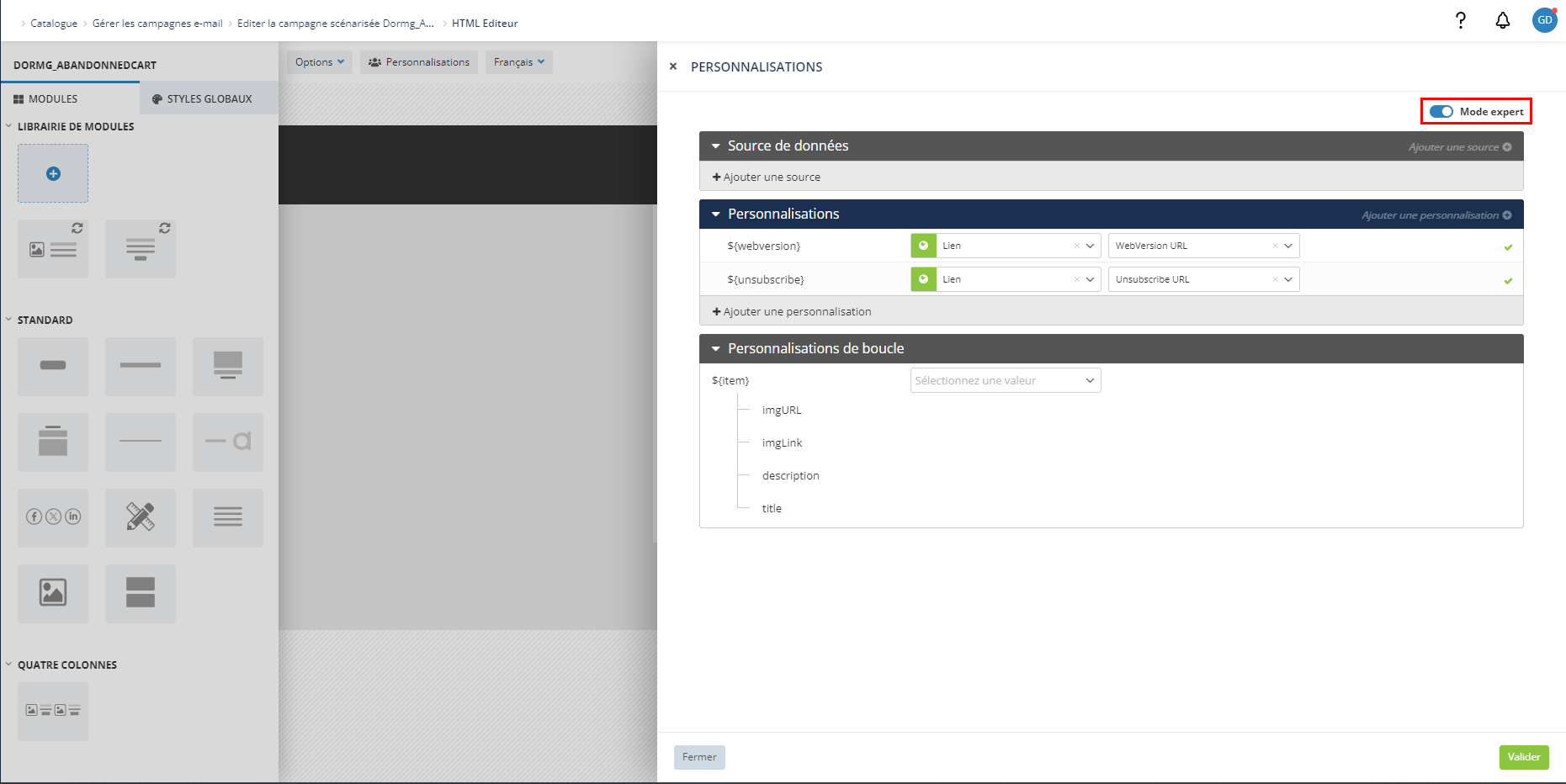Switch to the Modules tab

coord(70,98)
